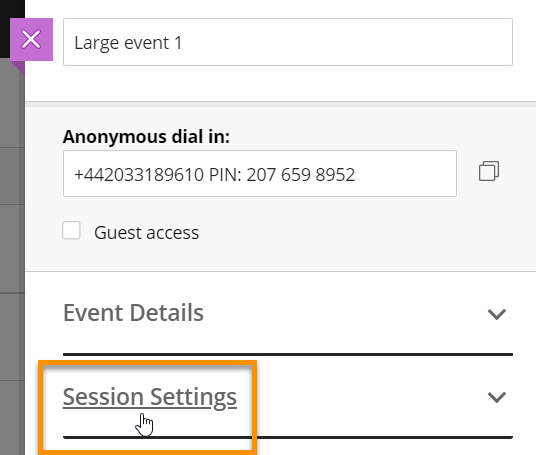Click the downward arrow beside Event Details
This screenshot has height=455, width=536.
coord(496,314)
